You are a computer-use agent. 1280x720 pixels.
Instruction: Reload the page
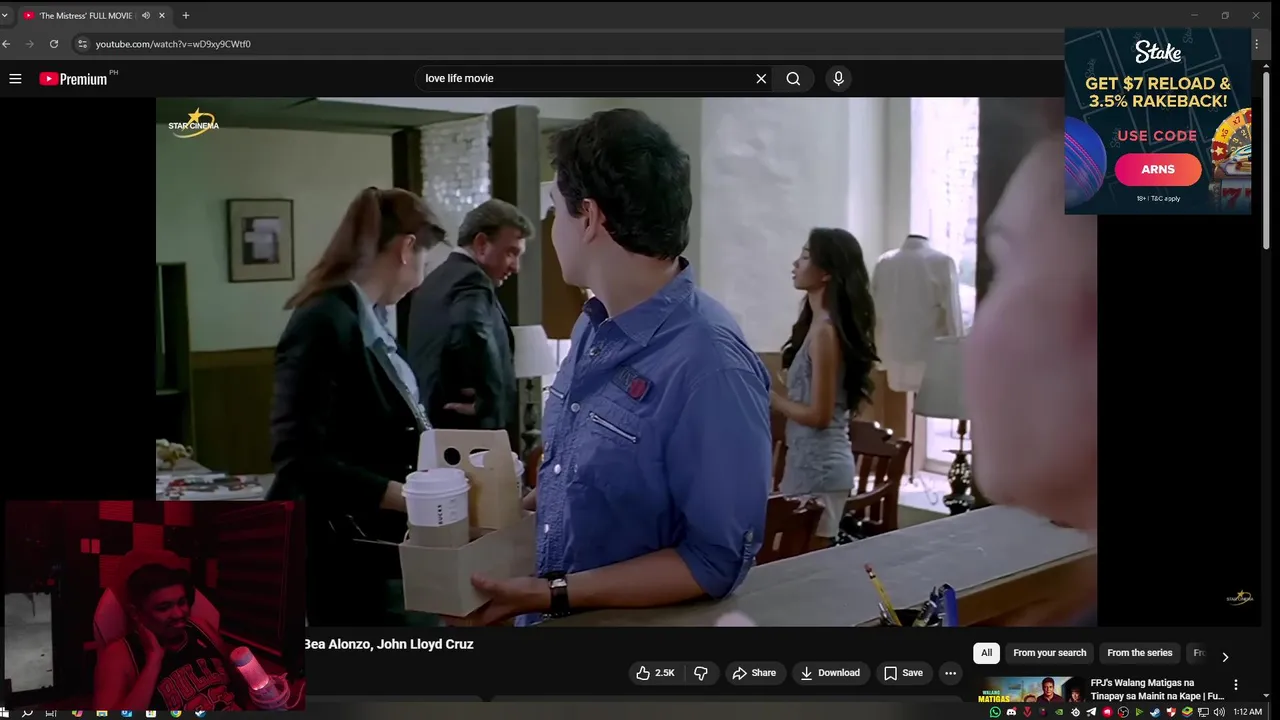point(54,44)
